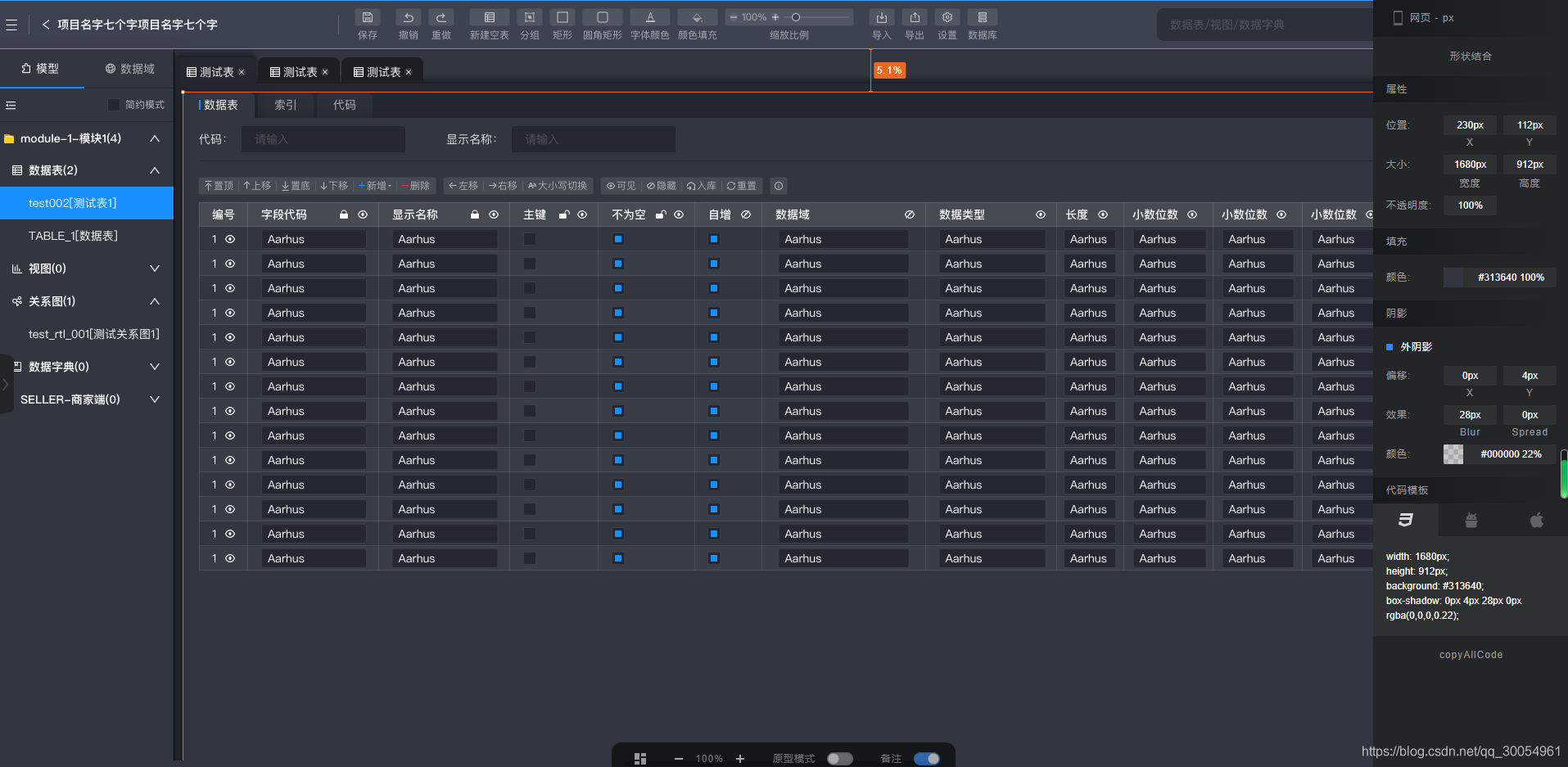Toggle the 简约模式 checkbox
The image size is (1568, 767).
point(114,105)
